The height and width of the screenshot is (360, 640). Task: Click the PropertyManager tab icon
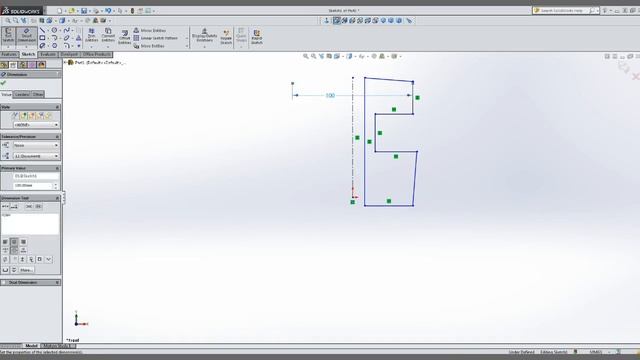(x=13, y=64)
